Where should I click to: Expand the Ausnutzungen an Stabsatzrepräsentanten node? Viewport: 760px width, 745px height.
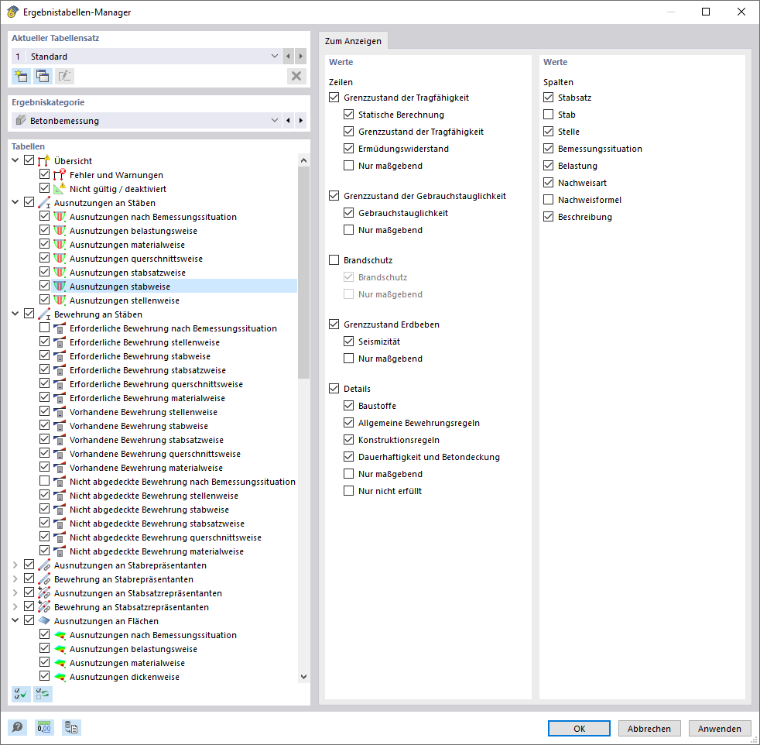(15, 592)
